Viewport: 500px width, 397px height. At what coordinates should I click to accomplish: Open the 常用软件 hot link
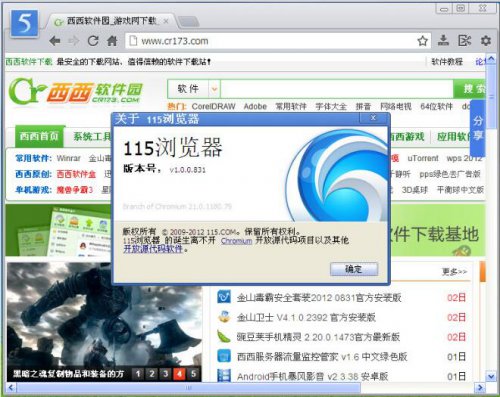291,107
